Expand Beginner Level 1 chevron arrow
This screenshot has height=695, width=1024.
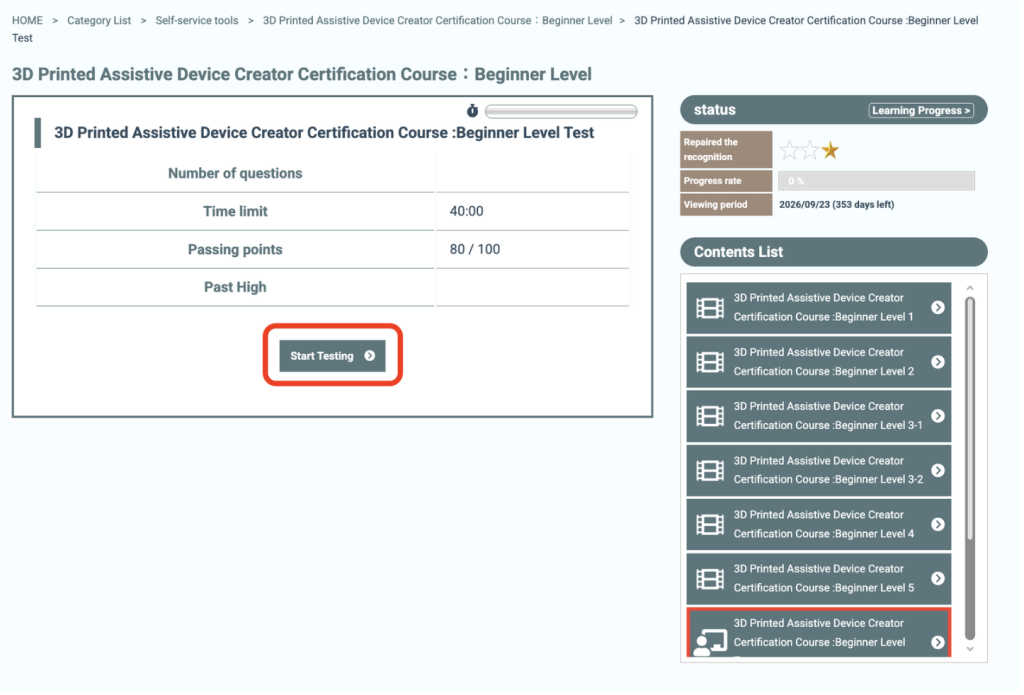pos(938,307)
